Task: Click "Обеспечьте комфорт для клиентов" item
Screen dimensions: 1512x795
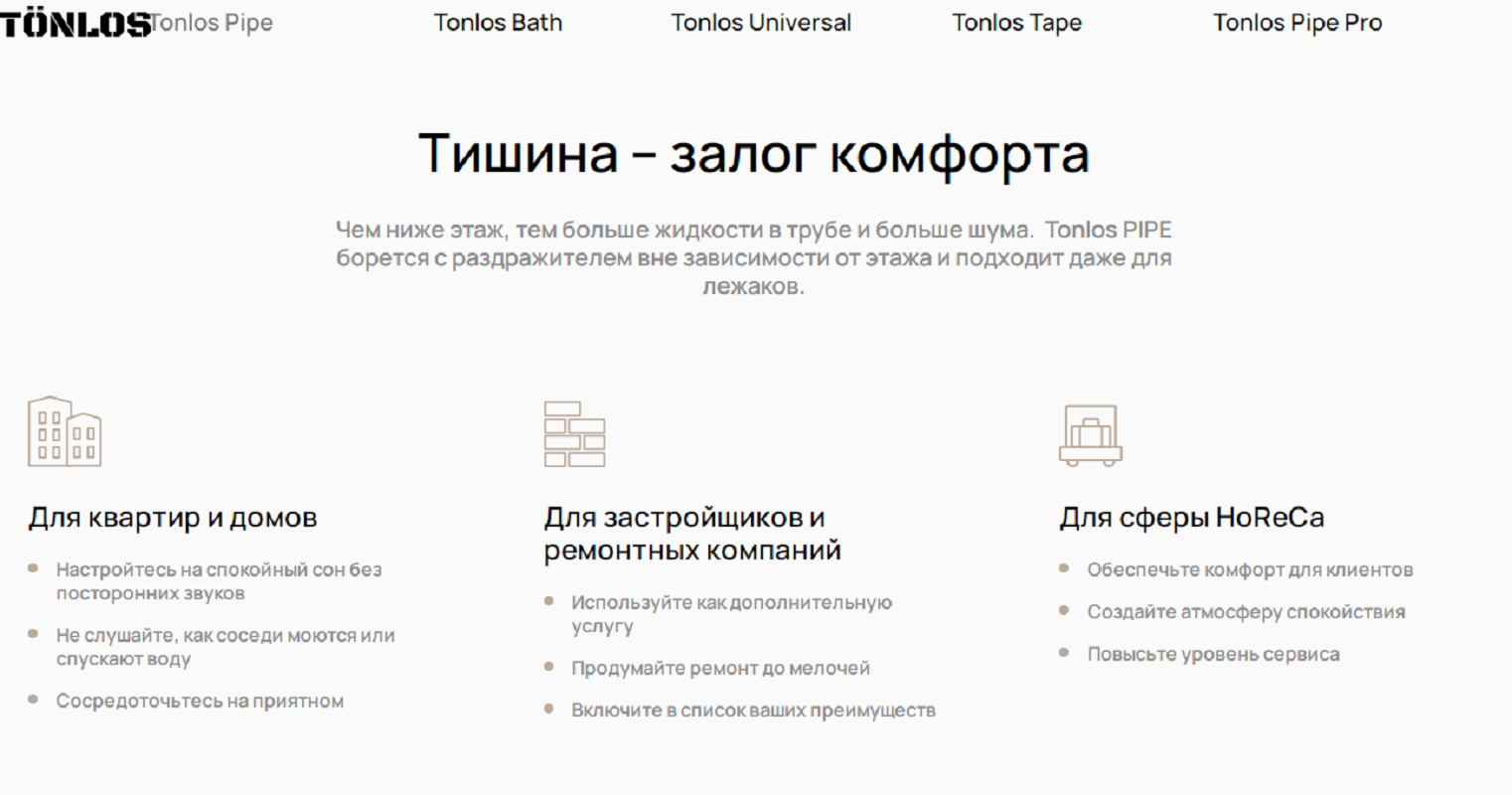Action: point(1250,570)
